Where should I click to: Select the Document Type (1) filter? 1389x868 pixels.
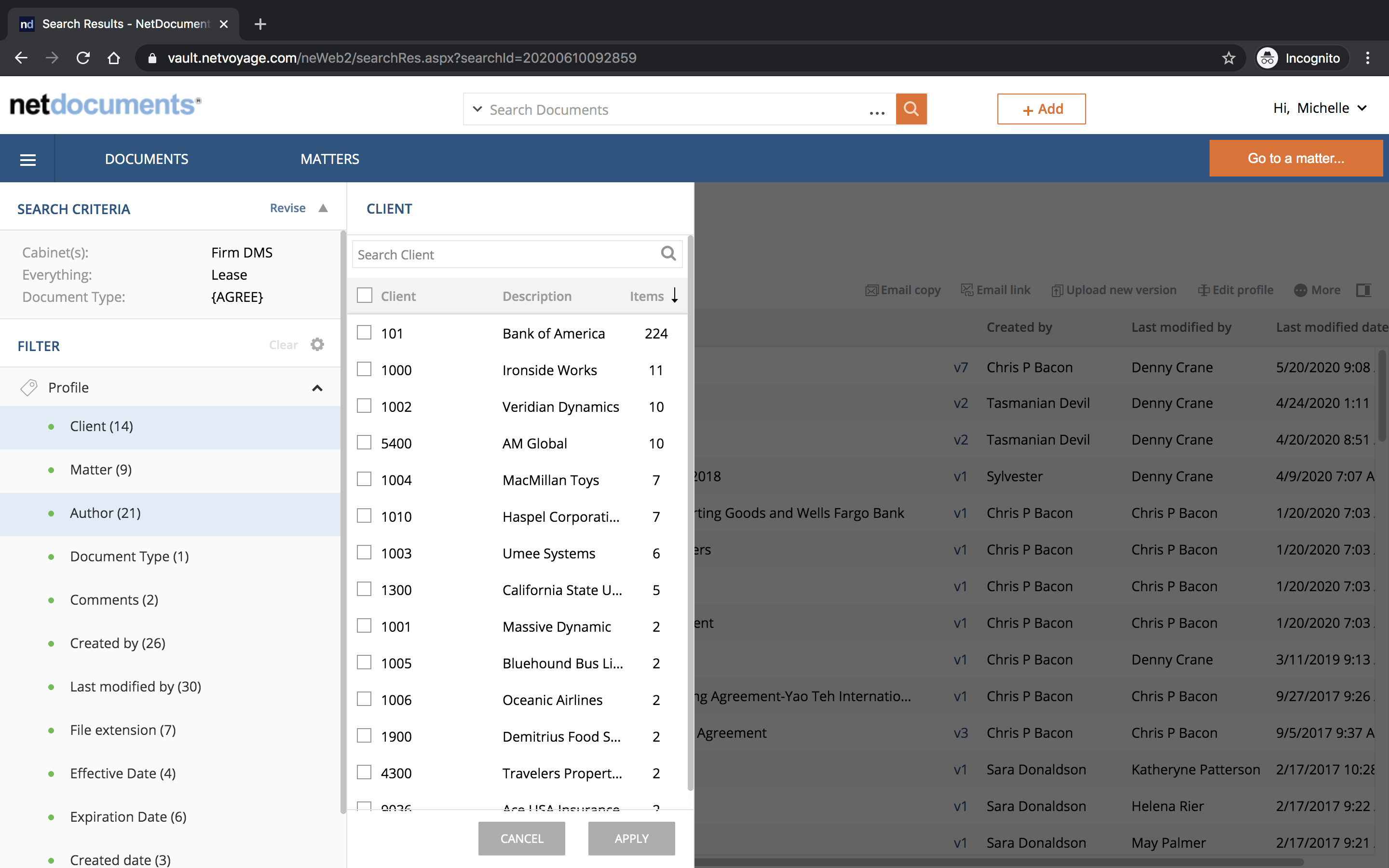tap(170, 557)
